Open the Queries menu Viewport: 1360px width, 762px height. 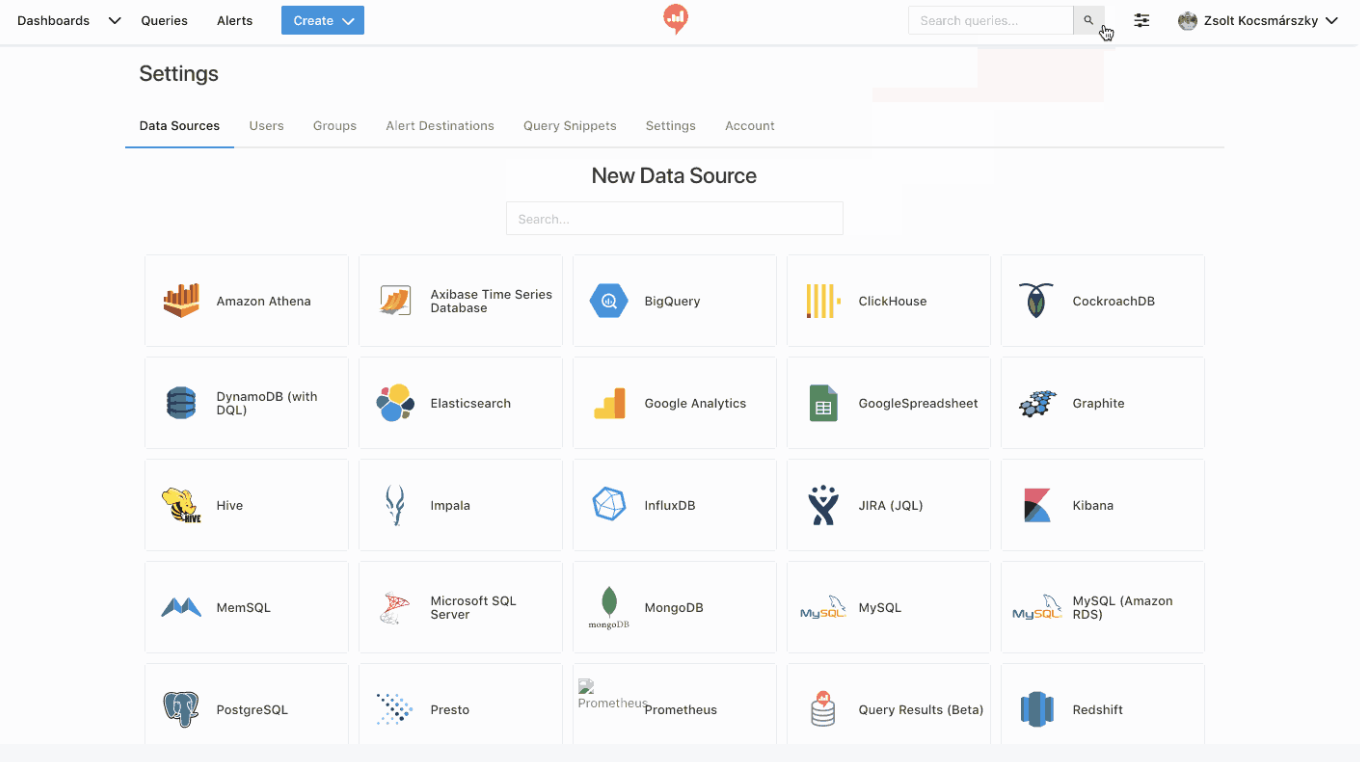164,20
